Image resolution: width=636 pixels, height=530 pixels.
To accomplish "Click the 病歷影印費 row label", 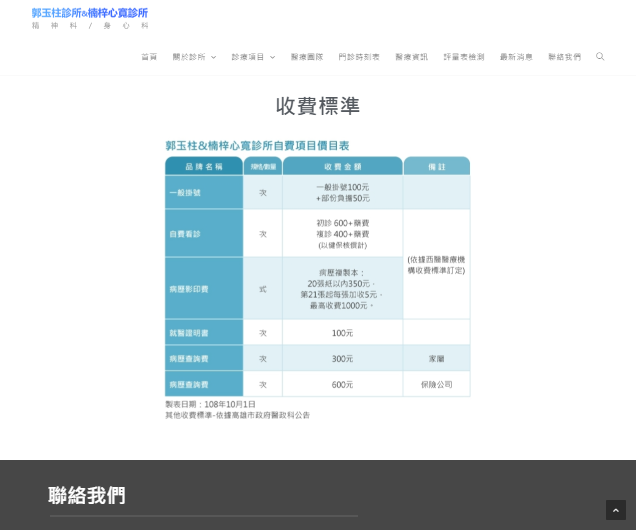I will [x=189, y=289].
